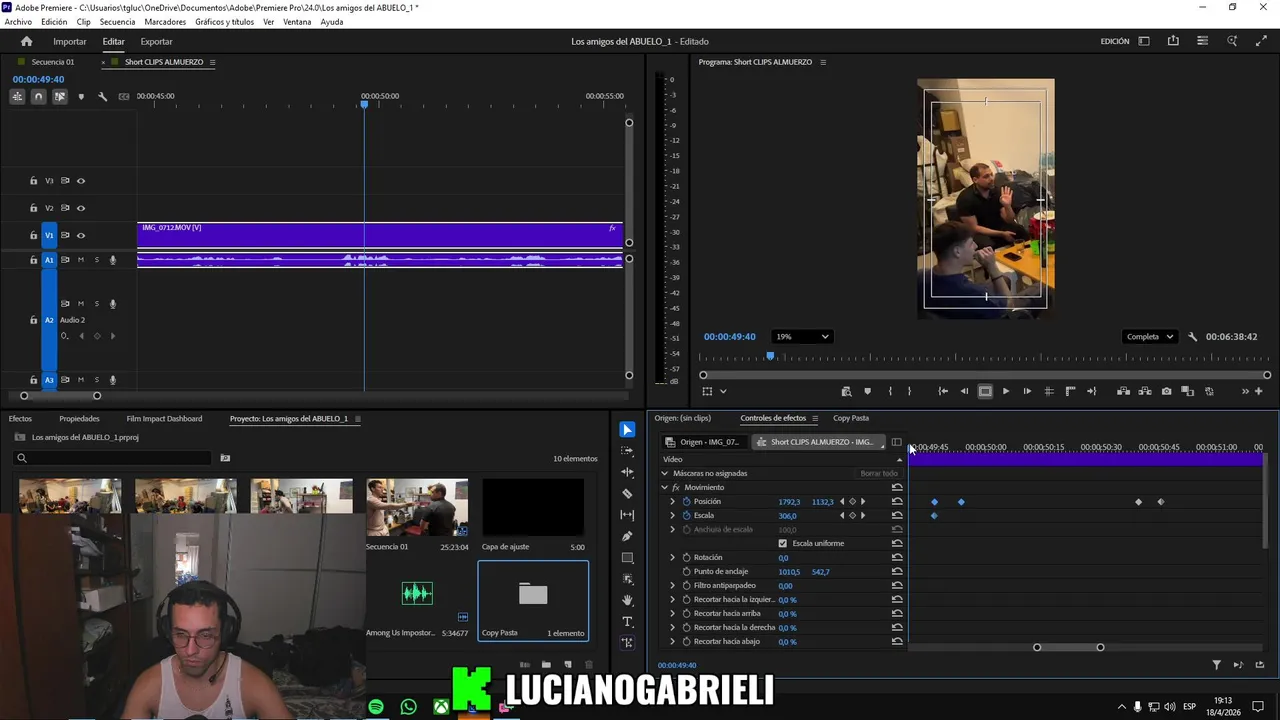
Task: Toggle Rotación animation stopwatch
Action: (687, 558)
